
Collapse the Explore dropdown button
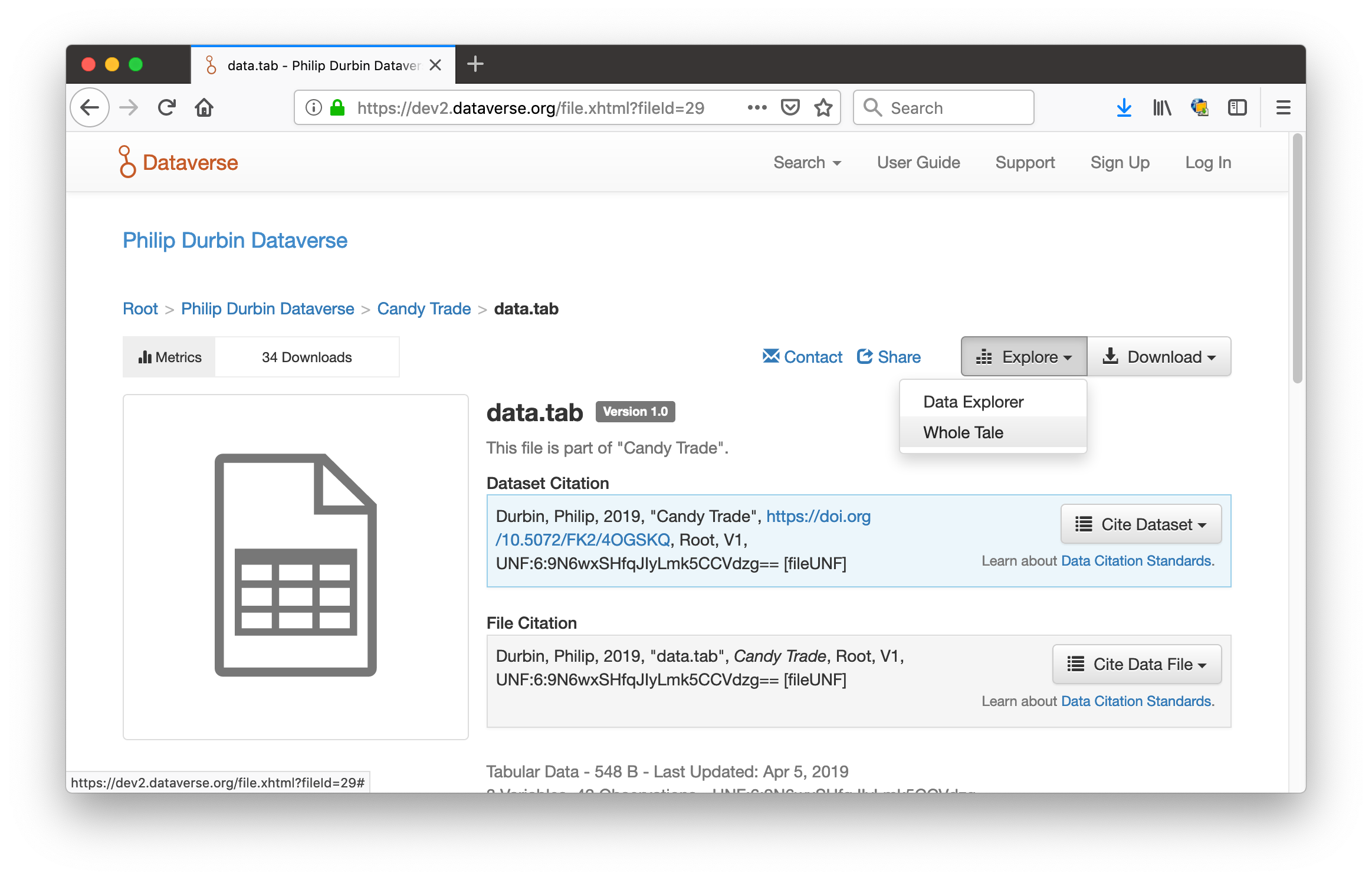click(x=1024, y=357)
